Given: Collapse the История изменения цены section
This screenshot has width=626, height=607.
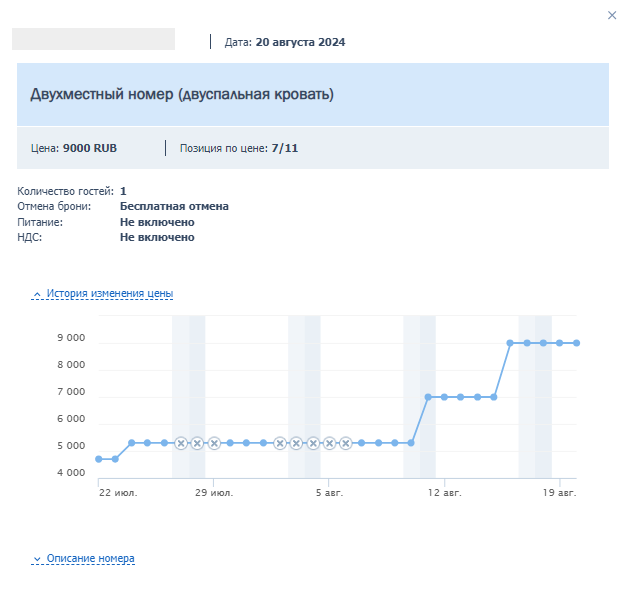Looking at the screenshot, I should (102, 294).
